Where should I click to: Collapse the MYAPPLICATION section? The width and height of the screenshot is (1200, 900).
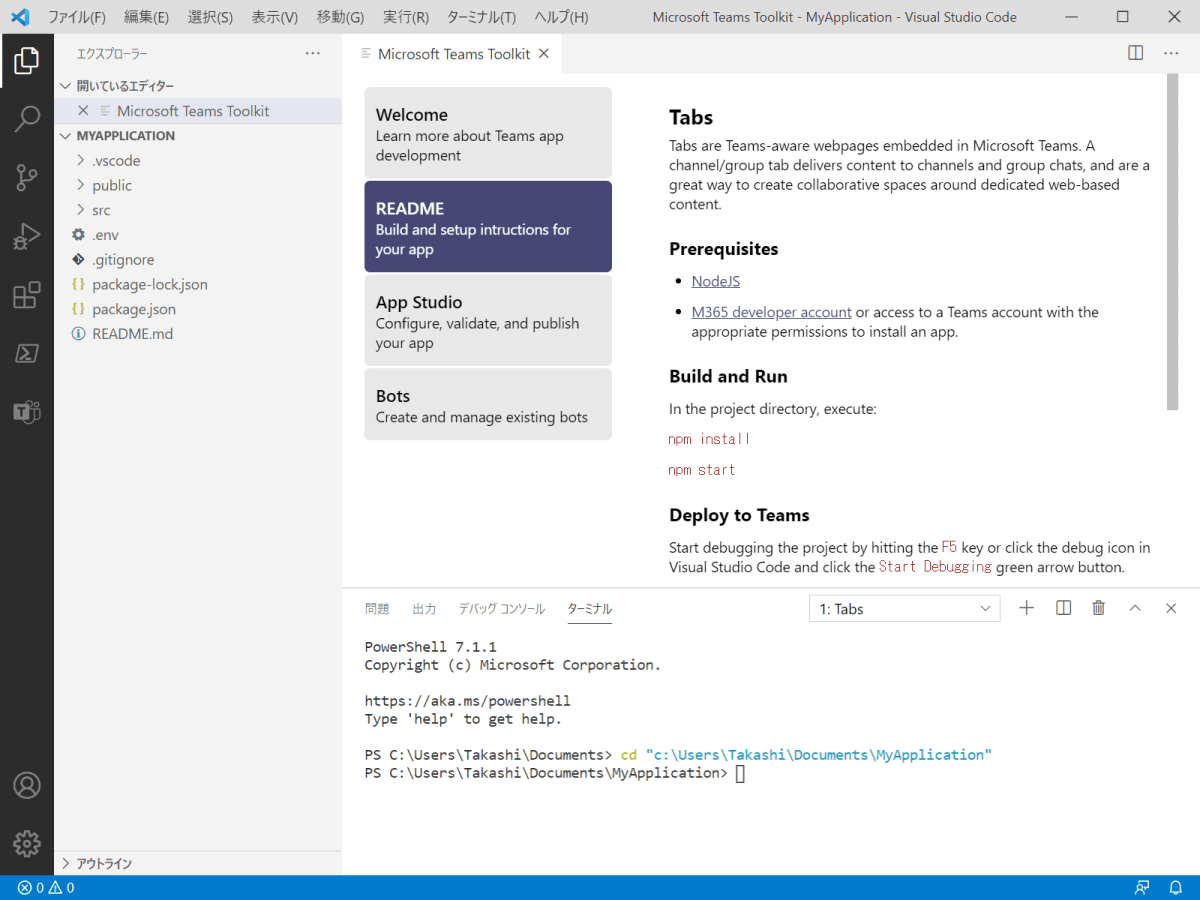coord(198,136)
